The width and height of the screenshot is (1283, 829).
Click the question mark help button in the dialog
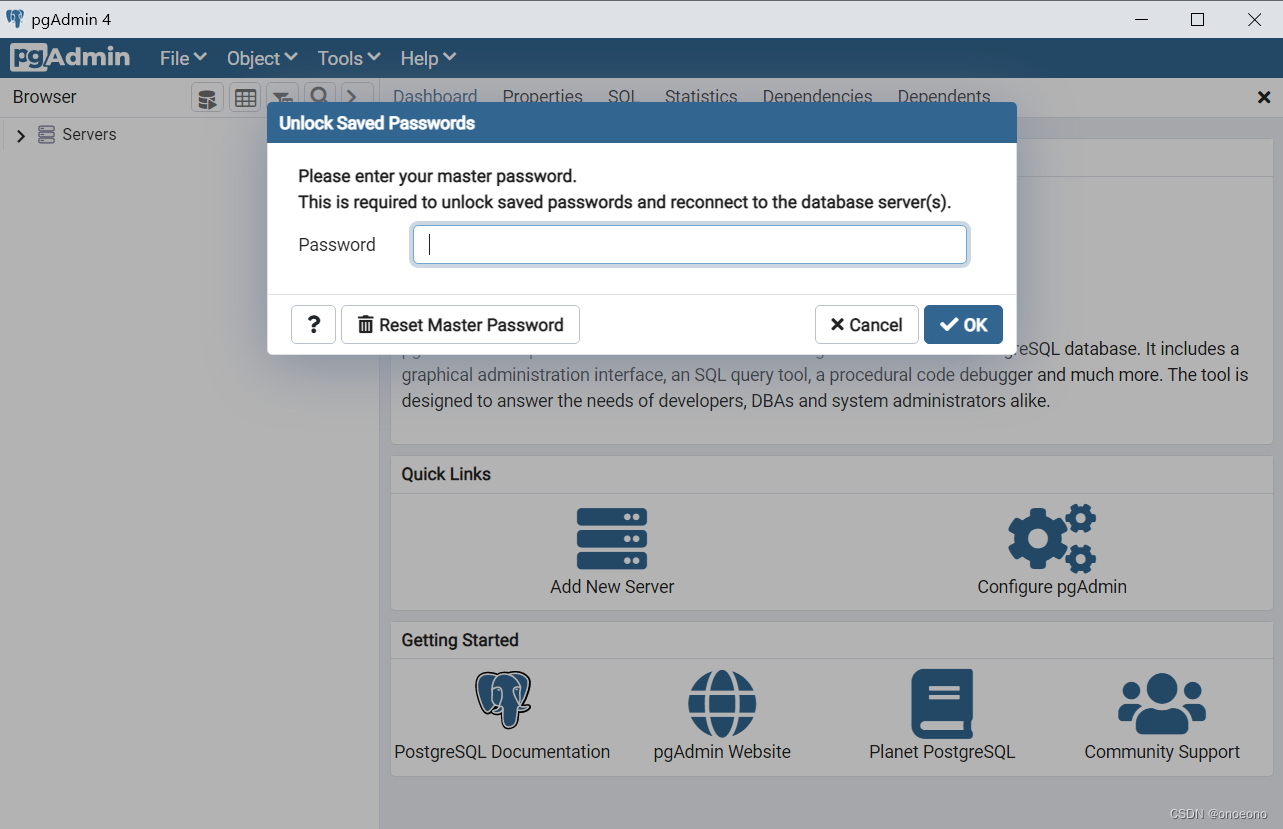[314, 325]
